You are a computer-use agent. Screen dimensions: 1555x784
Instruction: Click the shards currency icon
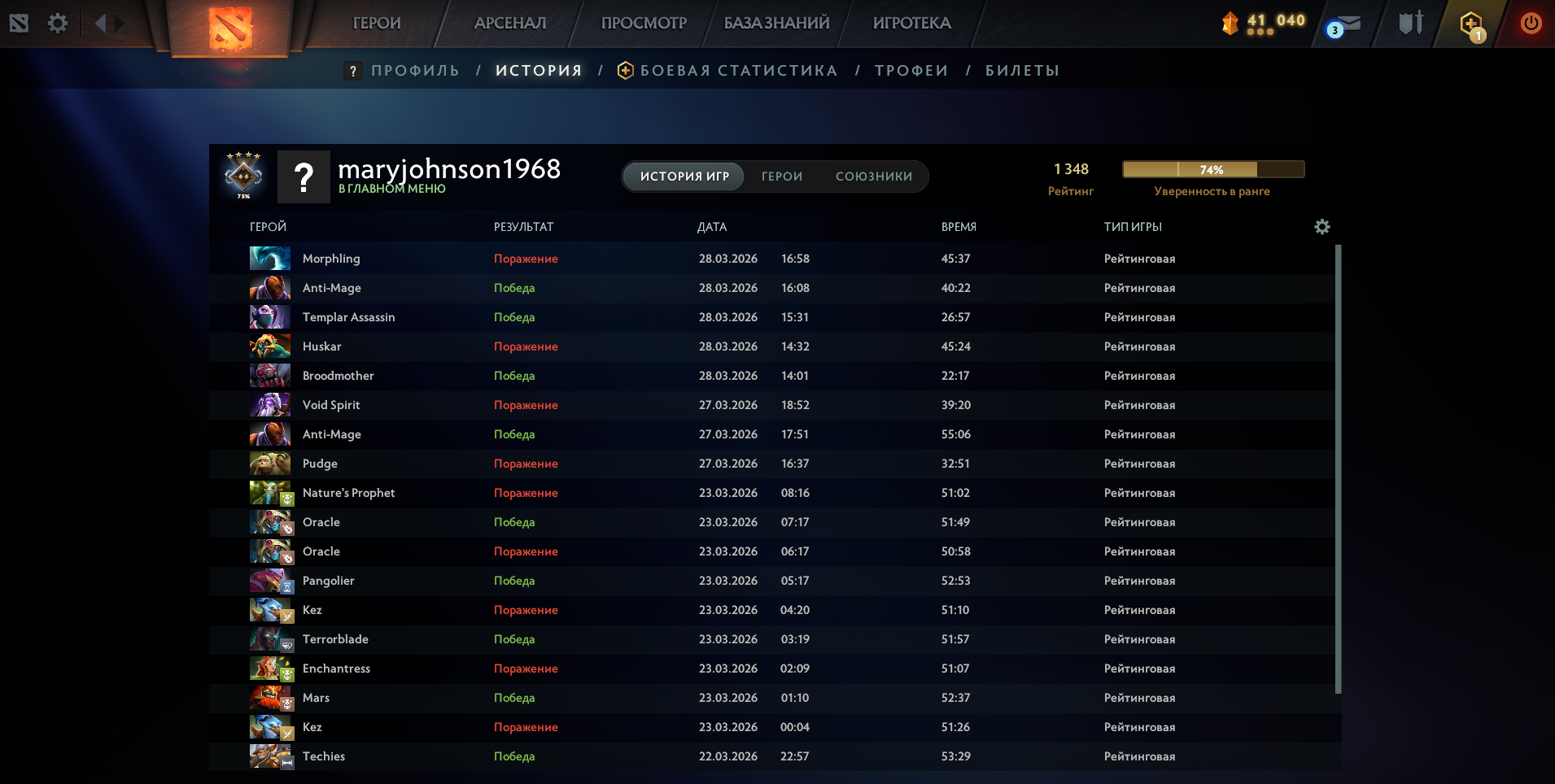click(x=1230, y=23)
